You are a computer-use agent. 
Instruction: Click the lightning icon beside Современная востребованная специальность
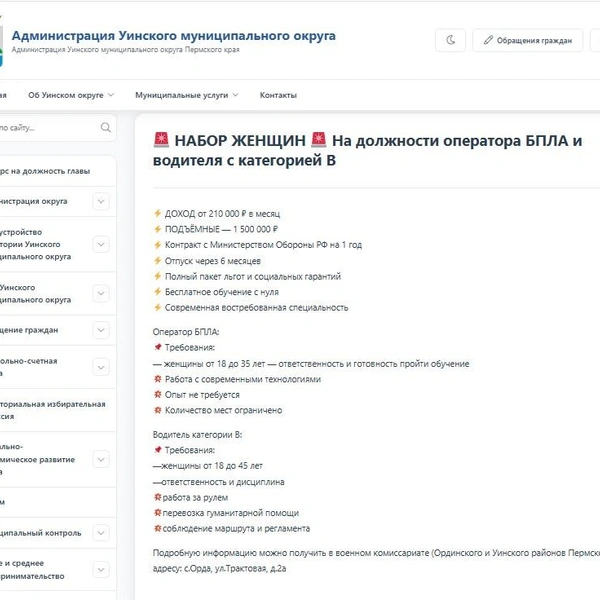[157, 307]
